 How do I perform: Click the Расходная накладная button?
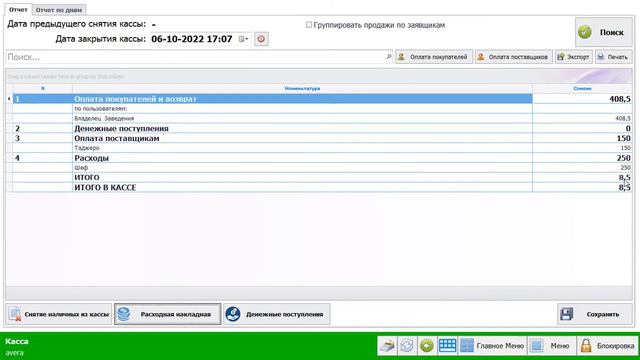point(168,314)
